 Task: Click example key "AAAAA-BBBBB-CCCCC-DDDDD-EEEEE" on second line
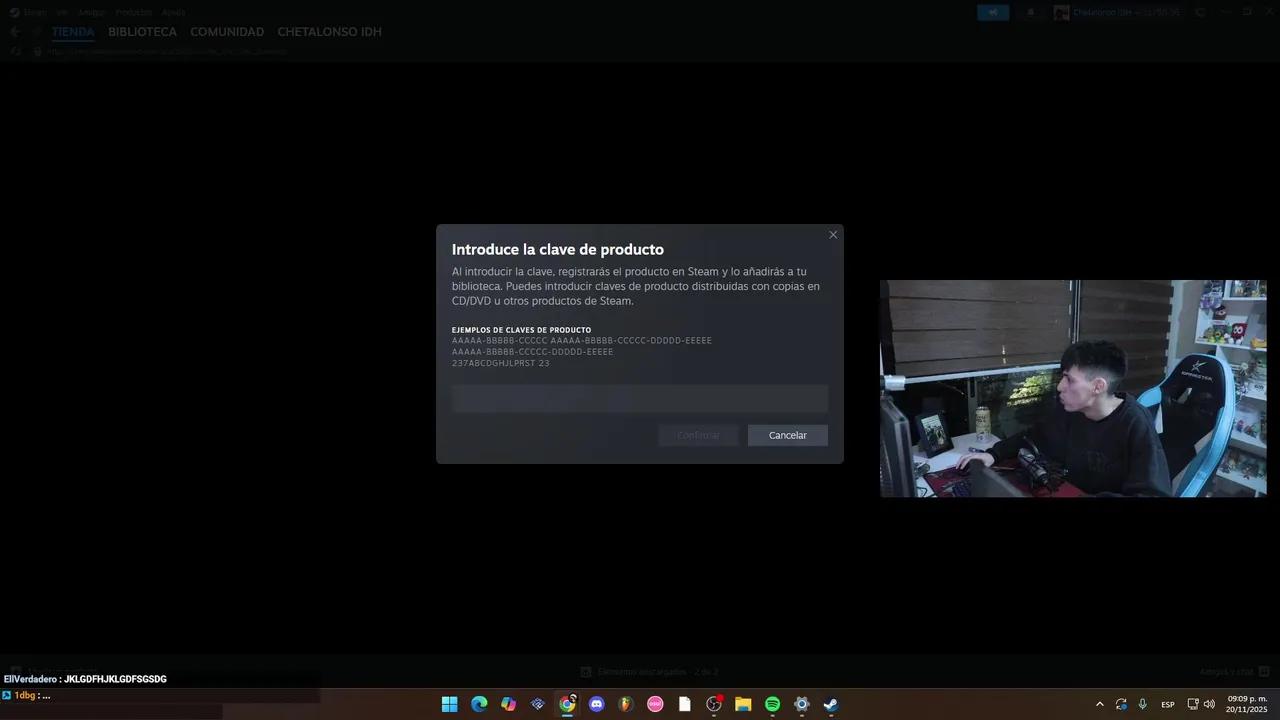pyautogui.click(x=532, y=352)
